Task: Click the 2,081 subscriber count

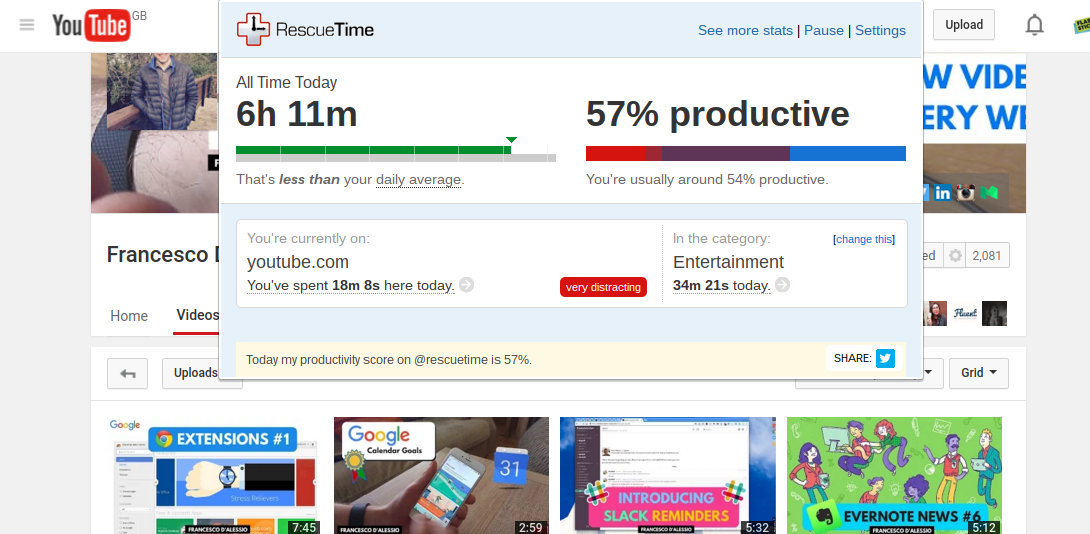Action: pos(986,256)
